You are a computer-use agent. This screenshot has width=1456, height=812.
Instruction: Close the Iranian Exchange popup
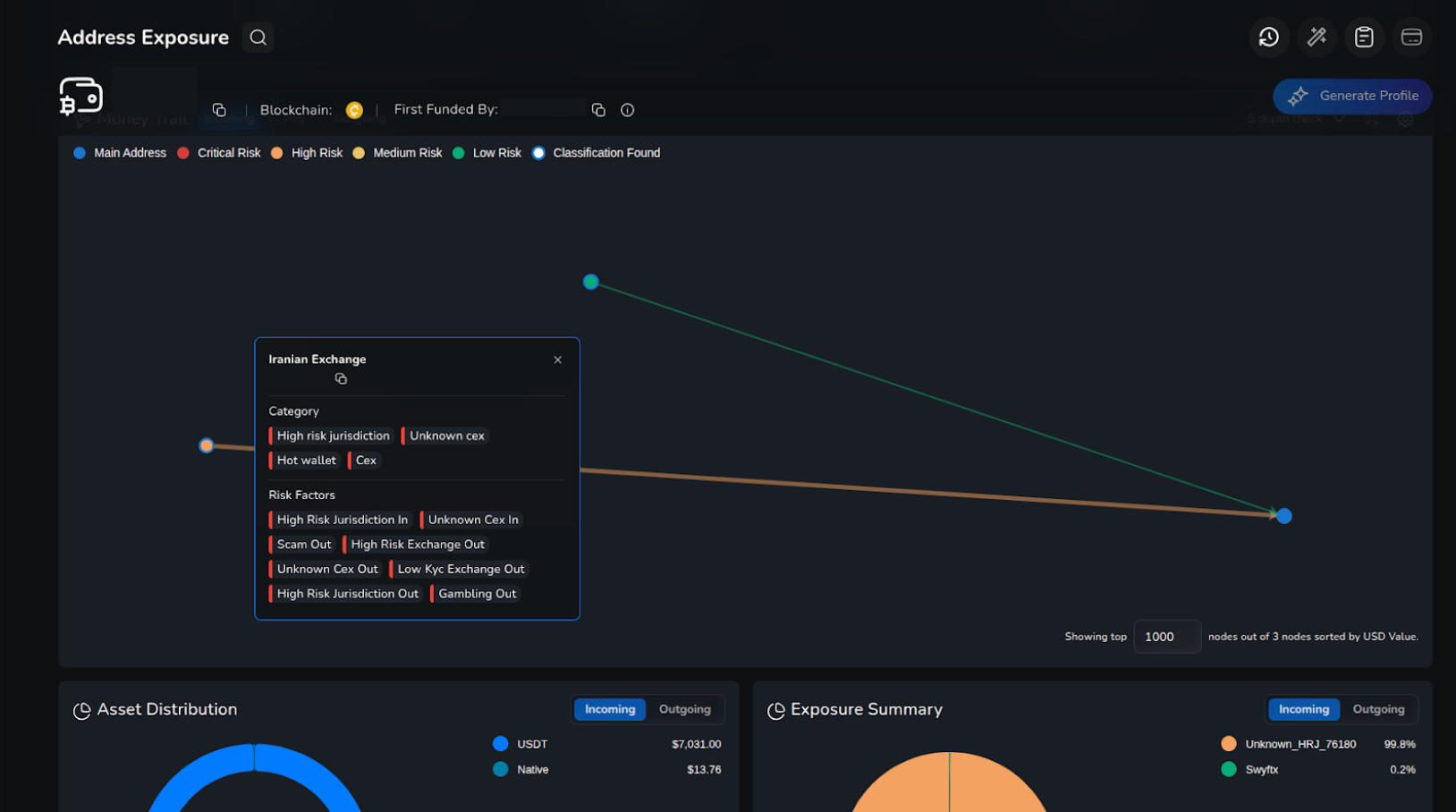point(557,359)
